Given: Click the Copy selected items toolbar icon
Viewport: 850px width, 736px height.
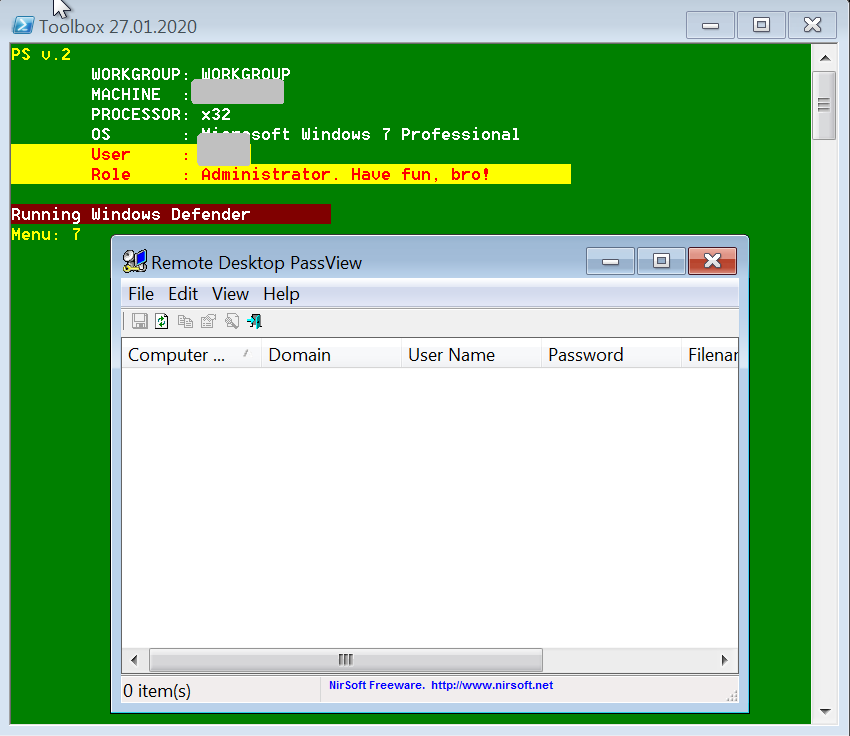Looking at the screenshot, I should point(185,321).
